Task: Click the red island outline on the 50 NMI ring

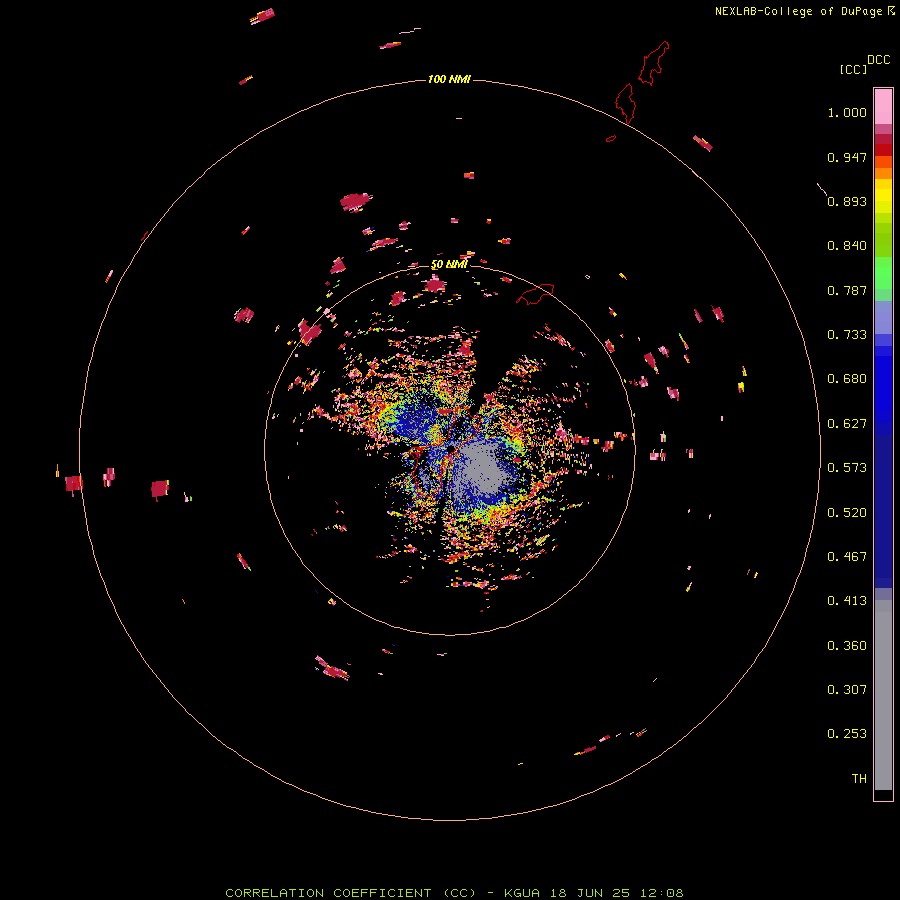Action: pos(535,293)
